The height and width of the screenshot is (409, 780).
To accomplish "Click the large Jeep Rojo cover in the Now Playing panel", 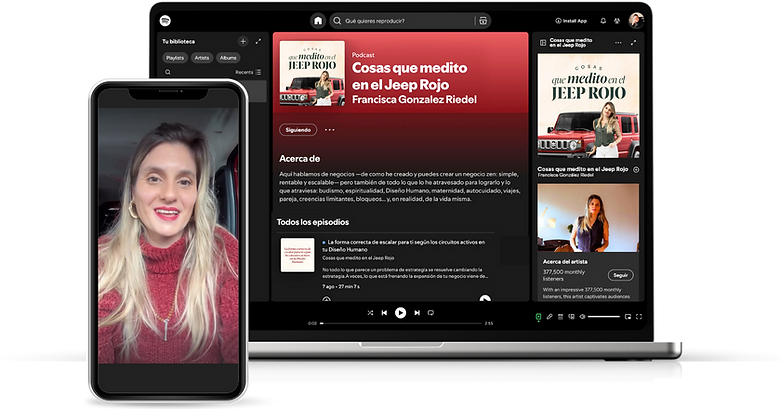I will pos(588,106).
